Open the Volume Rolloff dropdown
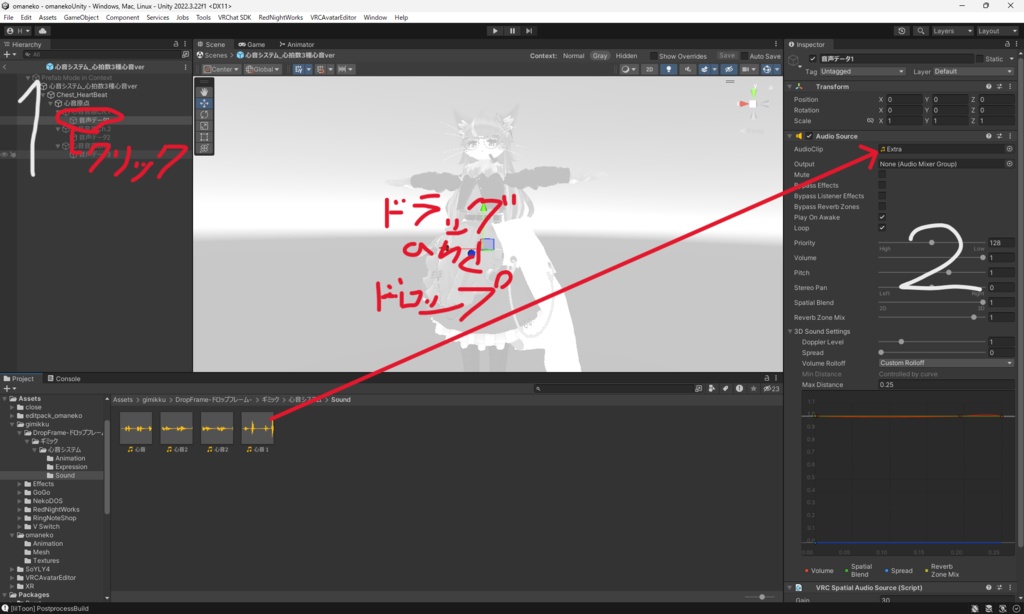This screenshot has height=614, width=1024. pyautogui.click(x=946, y=363)
